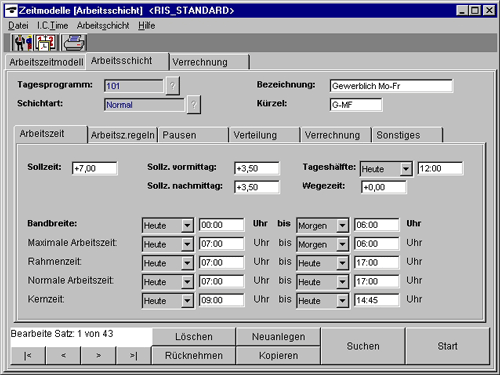Image resolution: width=500 pixels, height=375 pixels.
Task: Click the Sollzeit field
Action: pyautogui.click(x=94, y=168)
